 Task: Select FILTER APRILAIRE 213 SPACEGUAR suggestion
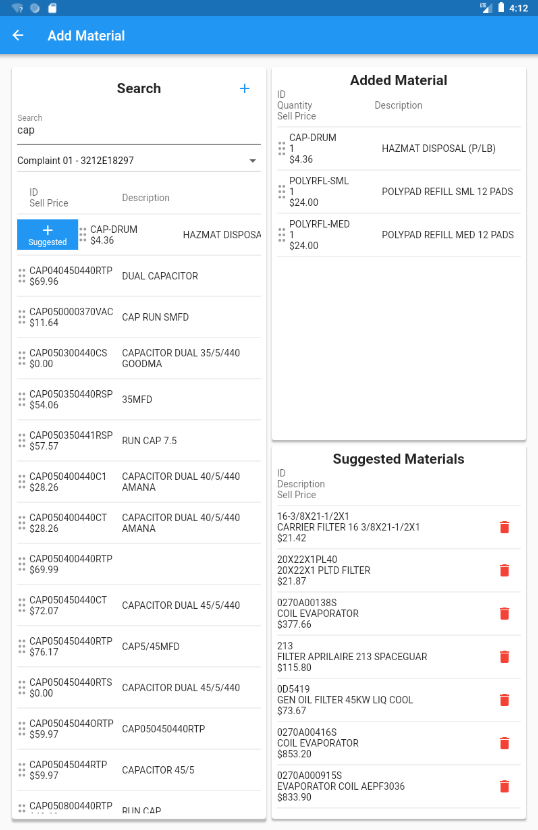click(352, 657)
